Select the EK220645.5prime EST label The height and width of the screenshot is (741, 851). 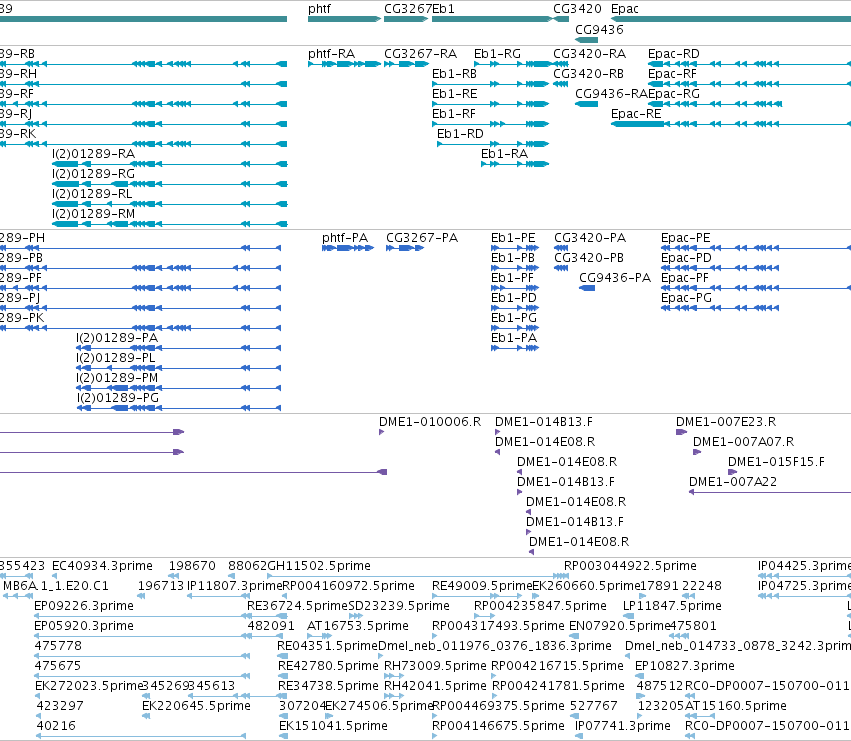pyautogui.click(x=196, y=706)
